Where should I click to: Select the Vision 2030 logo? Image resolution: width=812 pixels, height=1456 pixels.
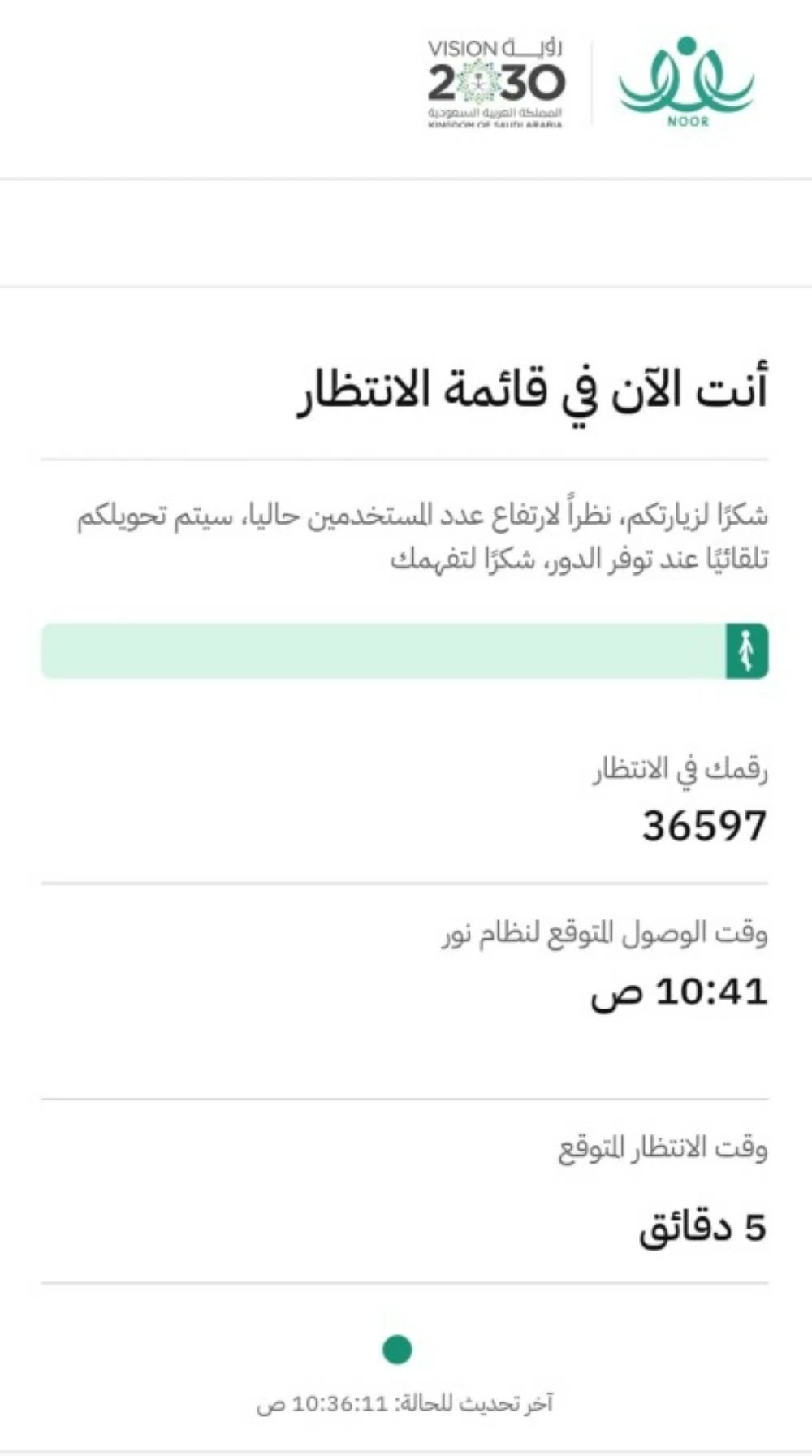coord(493,81)
